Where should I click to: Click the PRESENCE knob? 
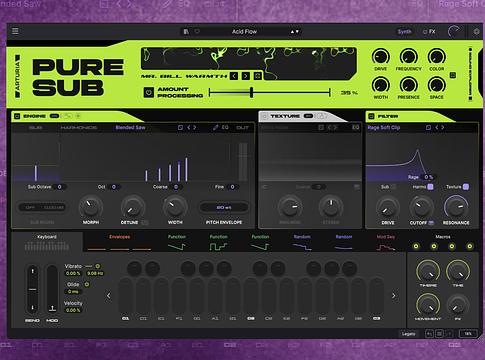click(409, 85)
